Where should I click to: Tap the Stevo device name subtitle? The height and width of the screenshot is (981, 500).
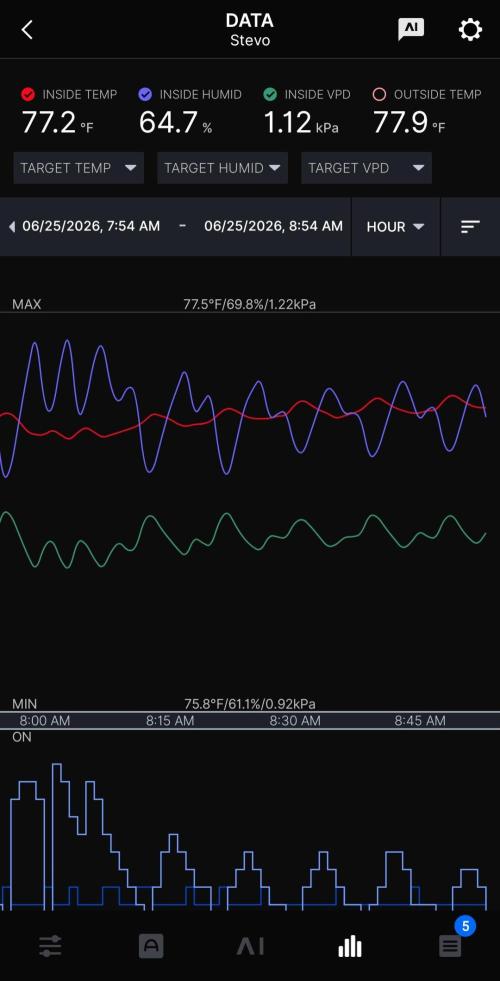tap(250, 41)
